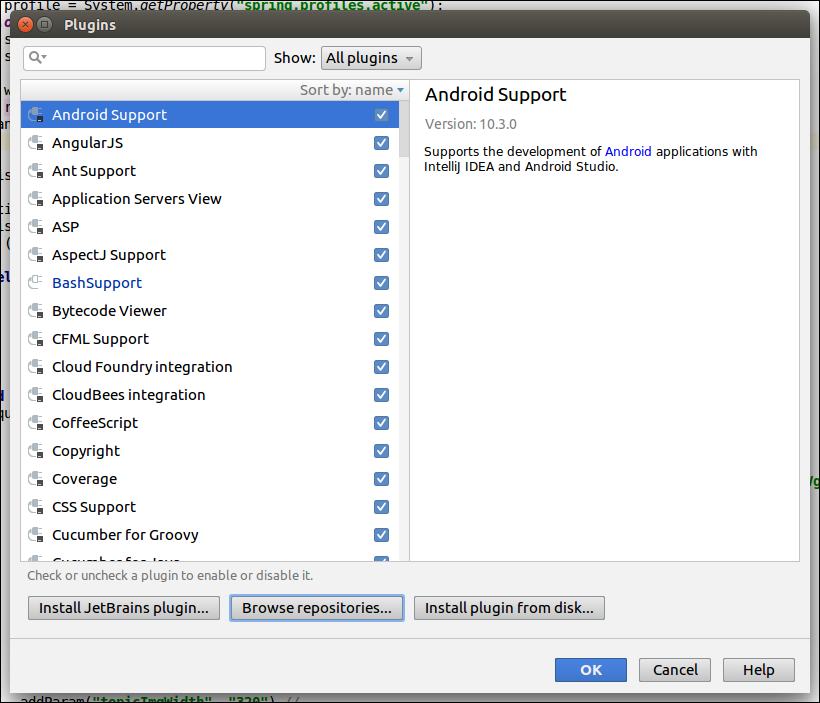Viewport: 820px width, 703px height.
Task: Uncheck Cloud Foundry integration checkbox
Action: pos(381,367)
